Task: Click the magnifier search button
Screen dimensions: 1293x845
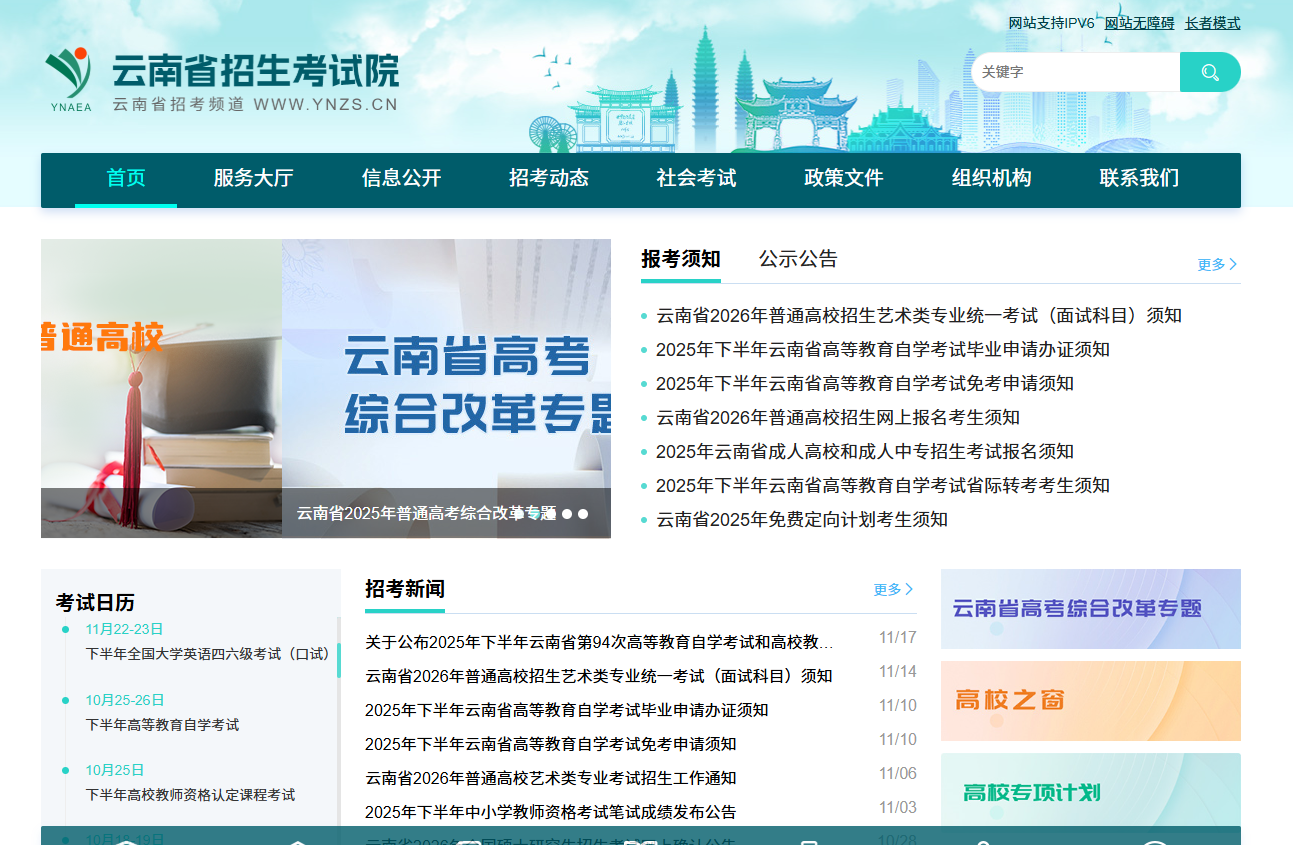Action: coord(1210,72)
